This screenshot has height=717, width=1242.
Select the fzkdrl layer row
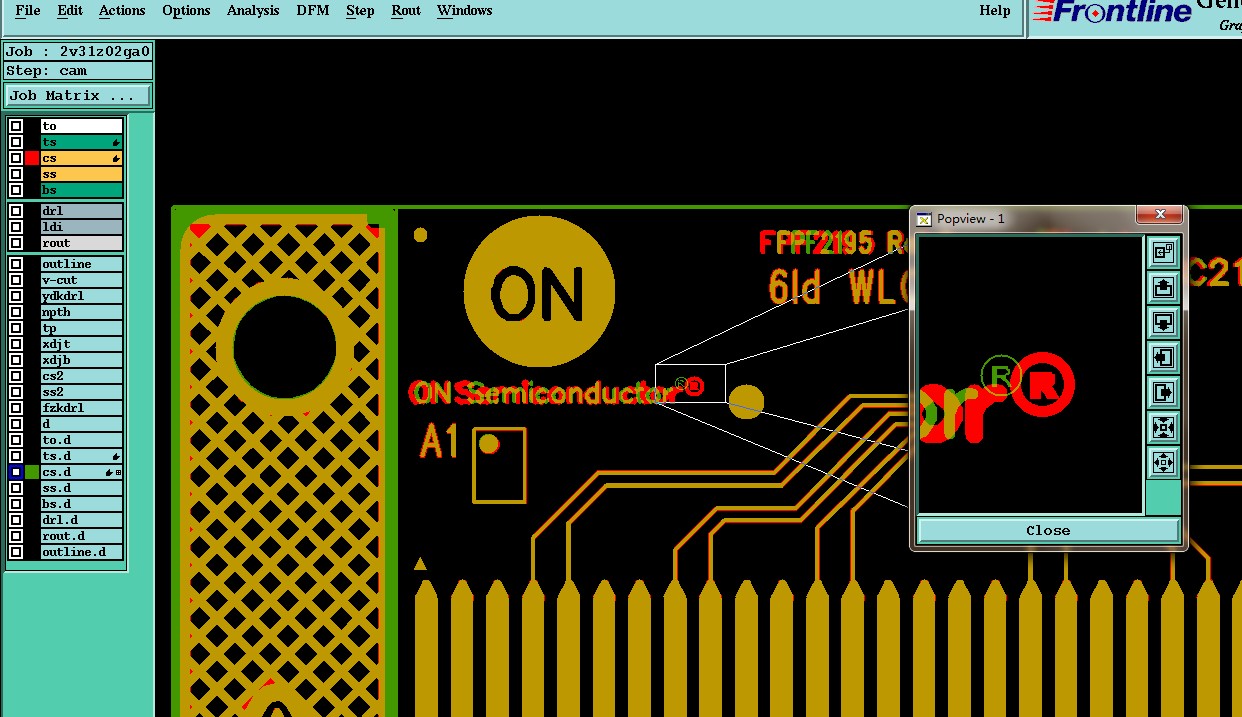81,409
